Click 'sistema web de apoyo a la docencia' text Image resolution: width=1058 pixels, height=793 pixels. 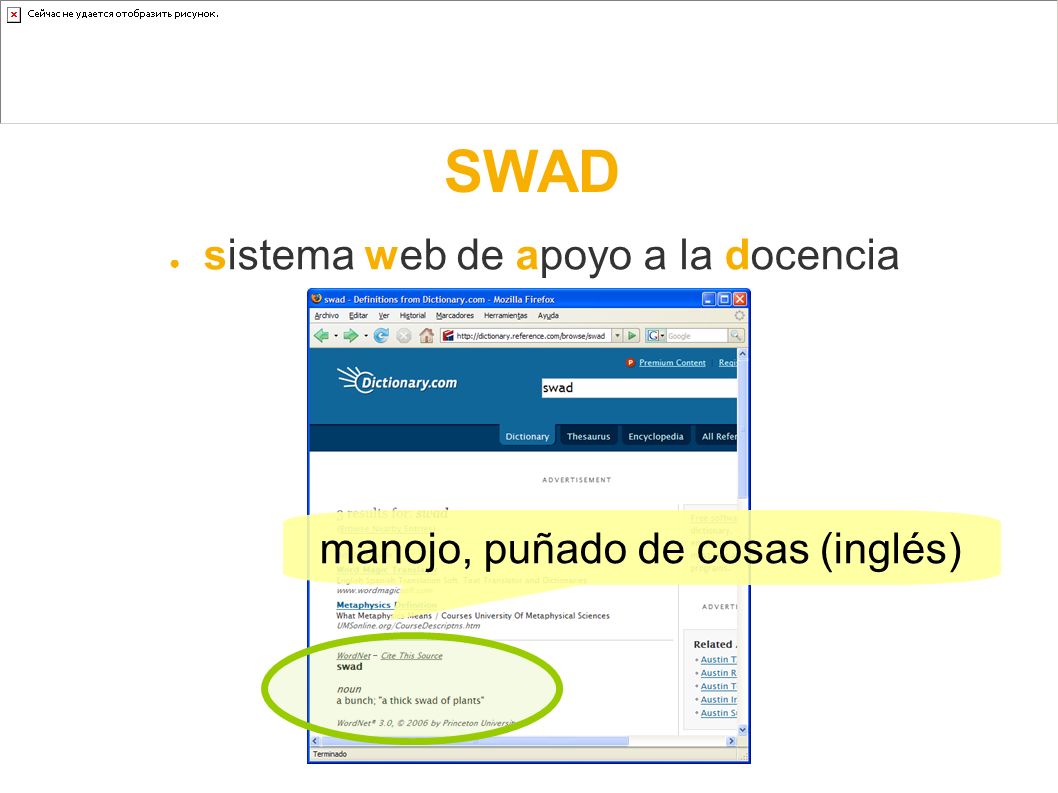click(x=551, y=255)
